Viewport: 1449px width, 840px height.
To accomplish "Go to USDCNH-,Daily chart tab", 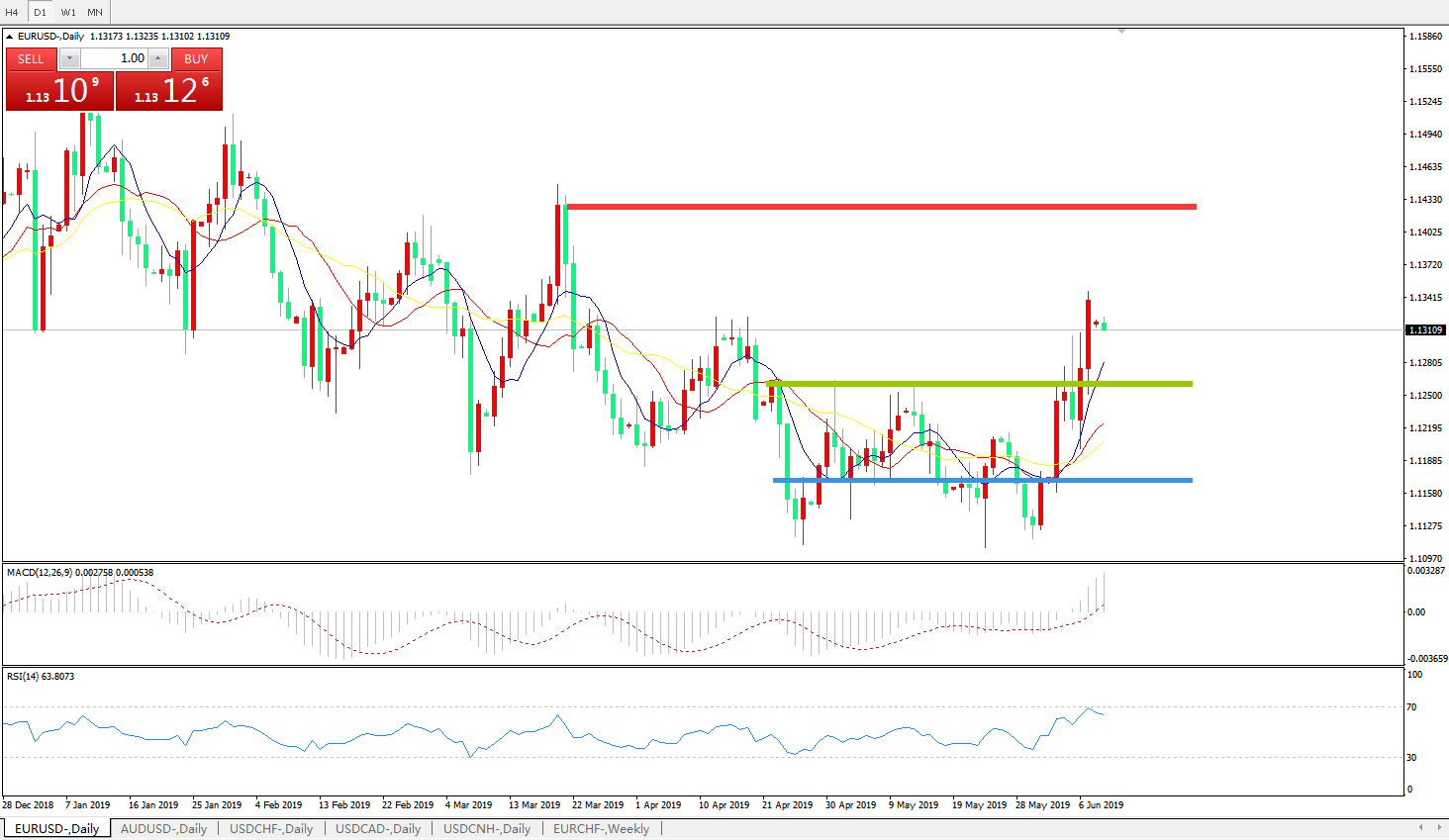I will [487, 829].
